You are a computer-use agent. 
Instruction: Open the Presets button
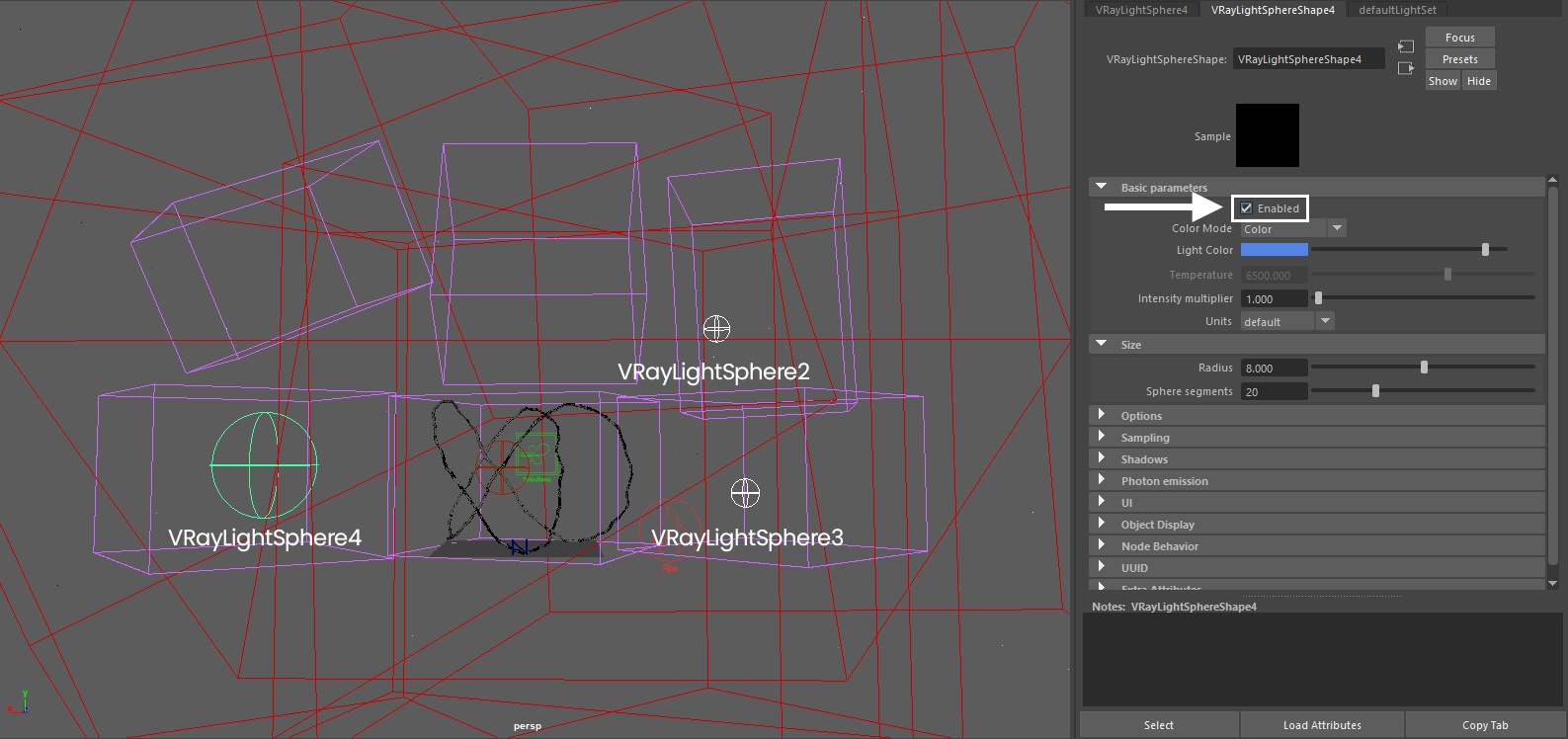point(1459,59)
